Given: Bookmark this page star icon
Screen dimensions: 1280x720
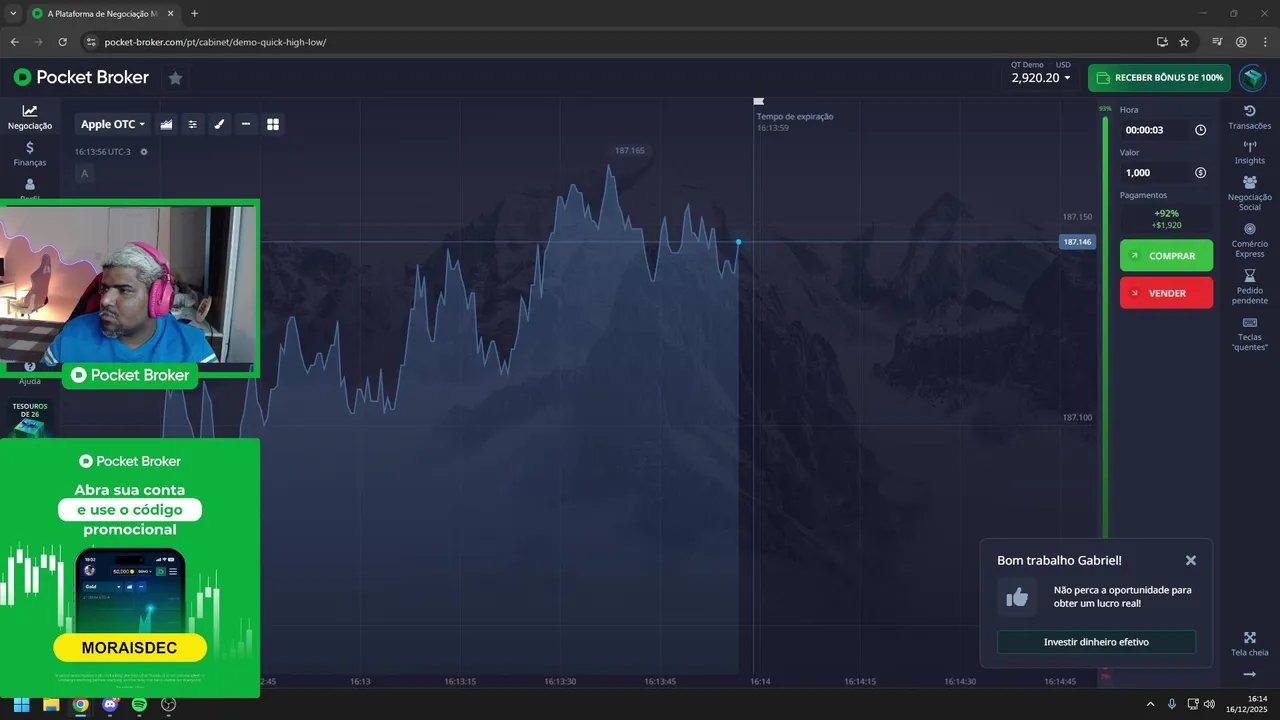Looking at the screenshot, I should coord(1184,42).
